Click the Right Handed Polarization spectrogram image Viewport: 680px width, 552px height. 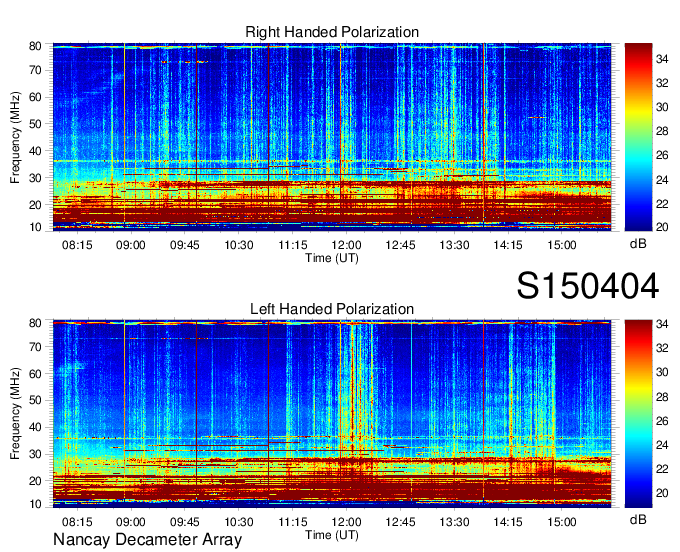tap(332, 137)
